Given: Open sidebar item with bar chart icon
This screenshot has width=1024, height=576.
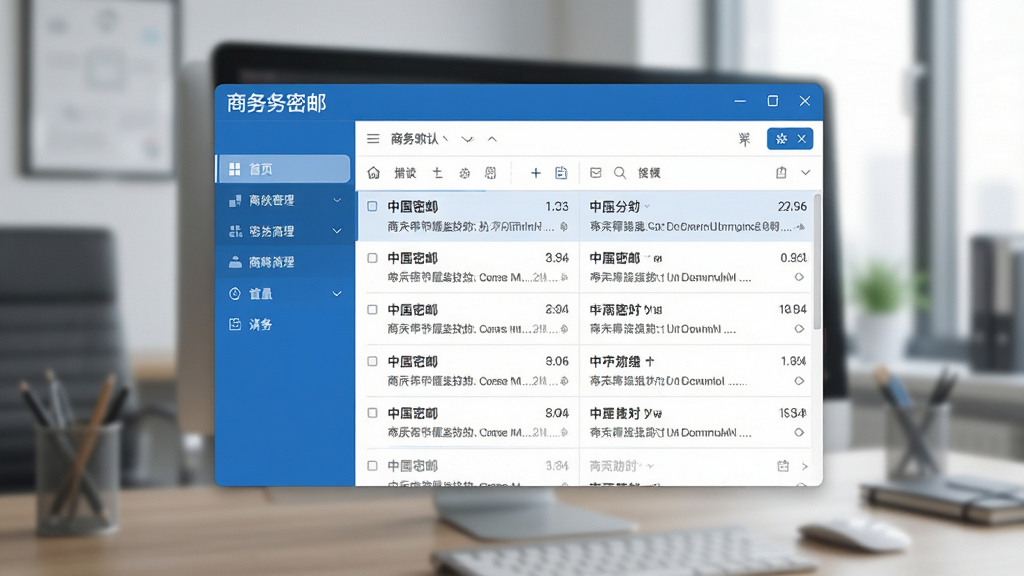Looking at the screenshot, I should point(283,200).
